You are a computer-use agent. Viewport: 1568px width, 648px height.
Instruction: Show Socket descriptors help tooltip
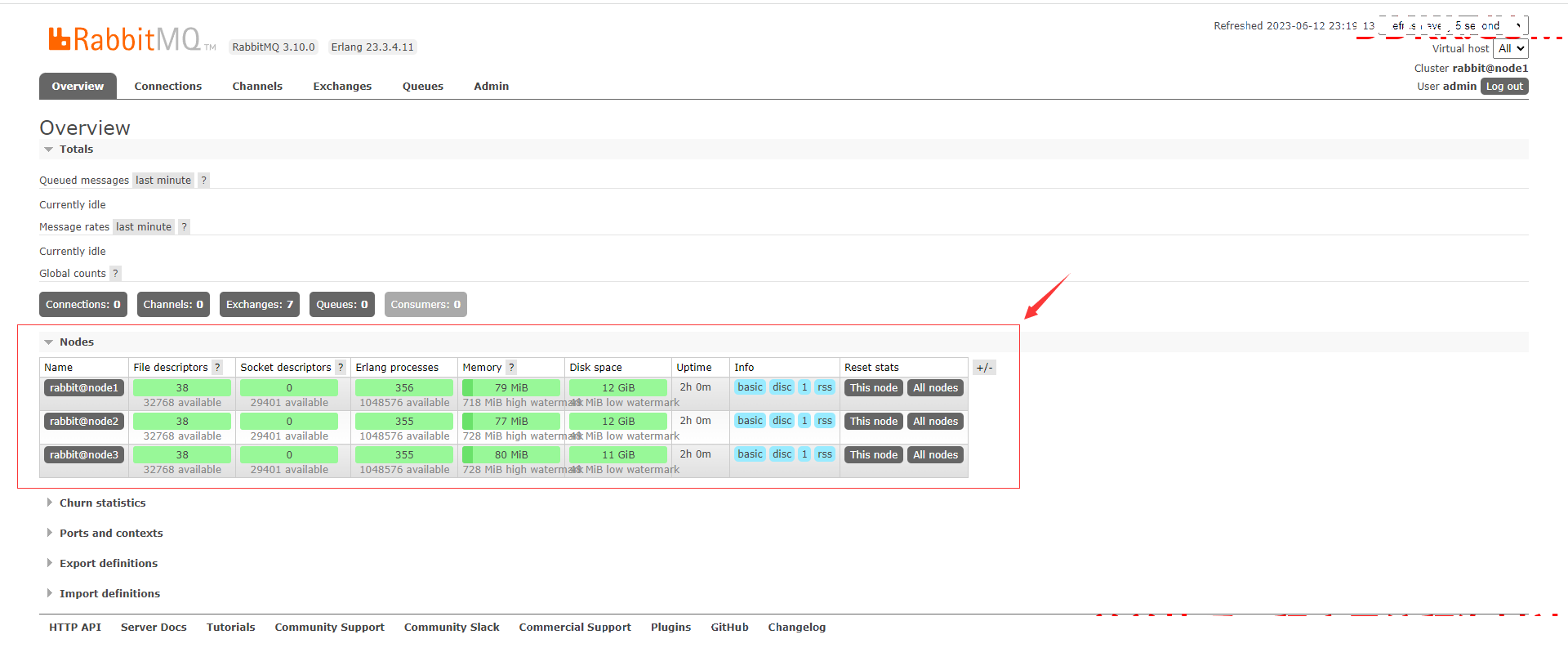341,368
